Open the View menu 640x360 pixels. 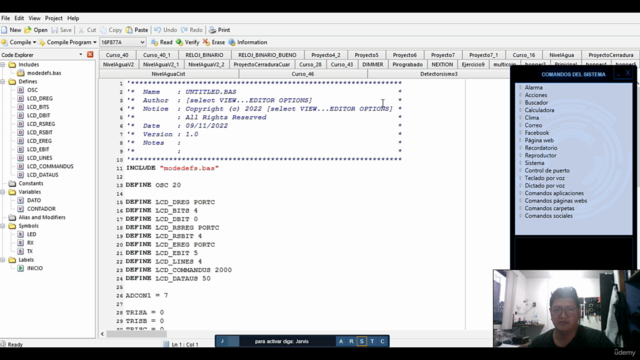(34, 18)
